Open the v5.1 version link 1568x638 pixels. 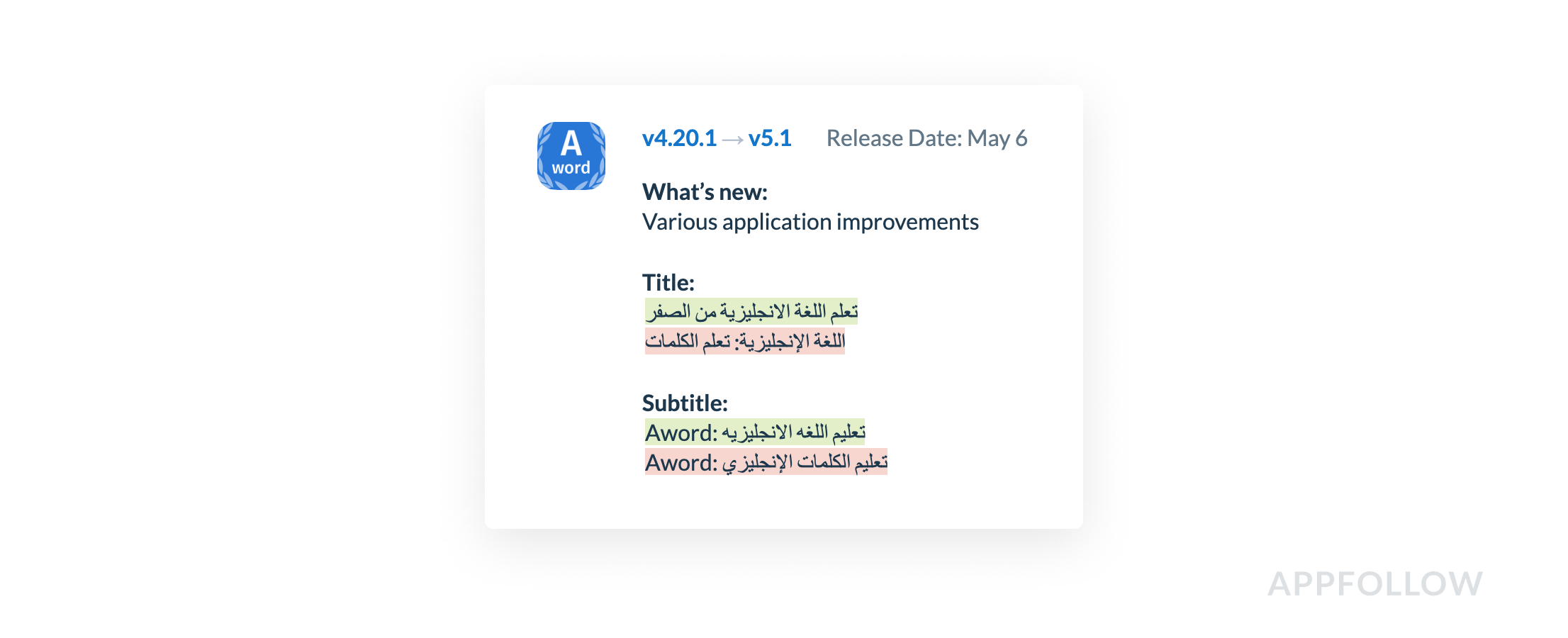tap(769, 138)
